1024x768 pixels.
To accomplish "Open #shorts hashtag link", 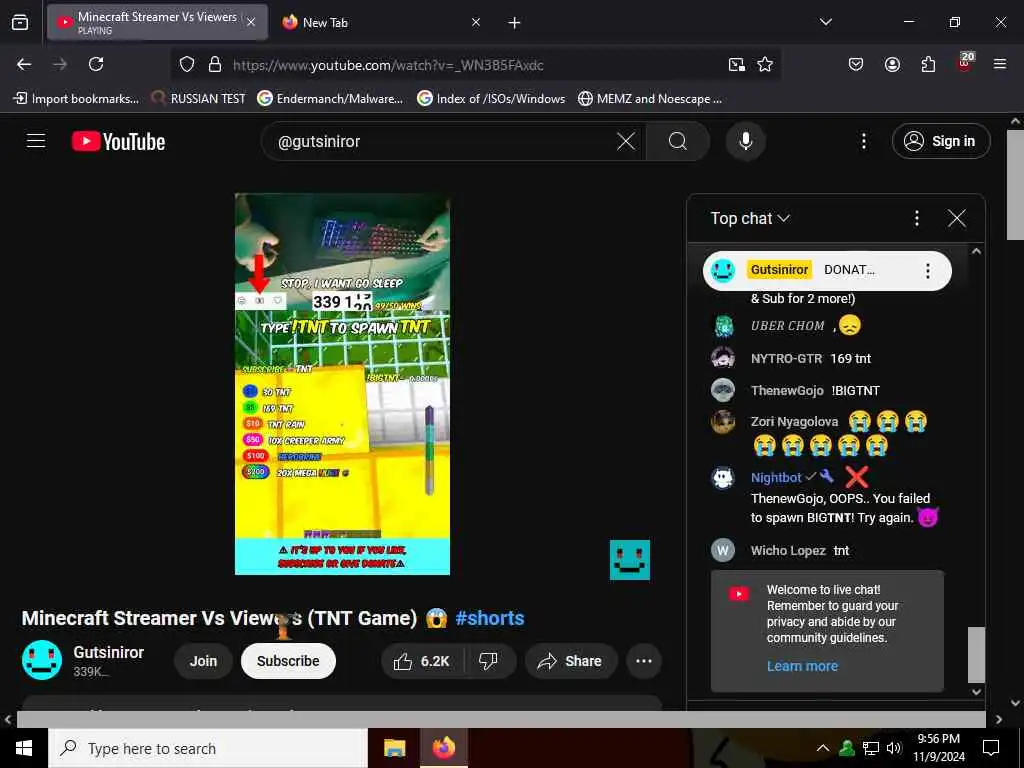I will [x=490, y=618].
